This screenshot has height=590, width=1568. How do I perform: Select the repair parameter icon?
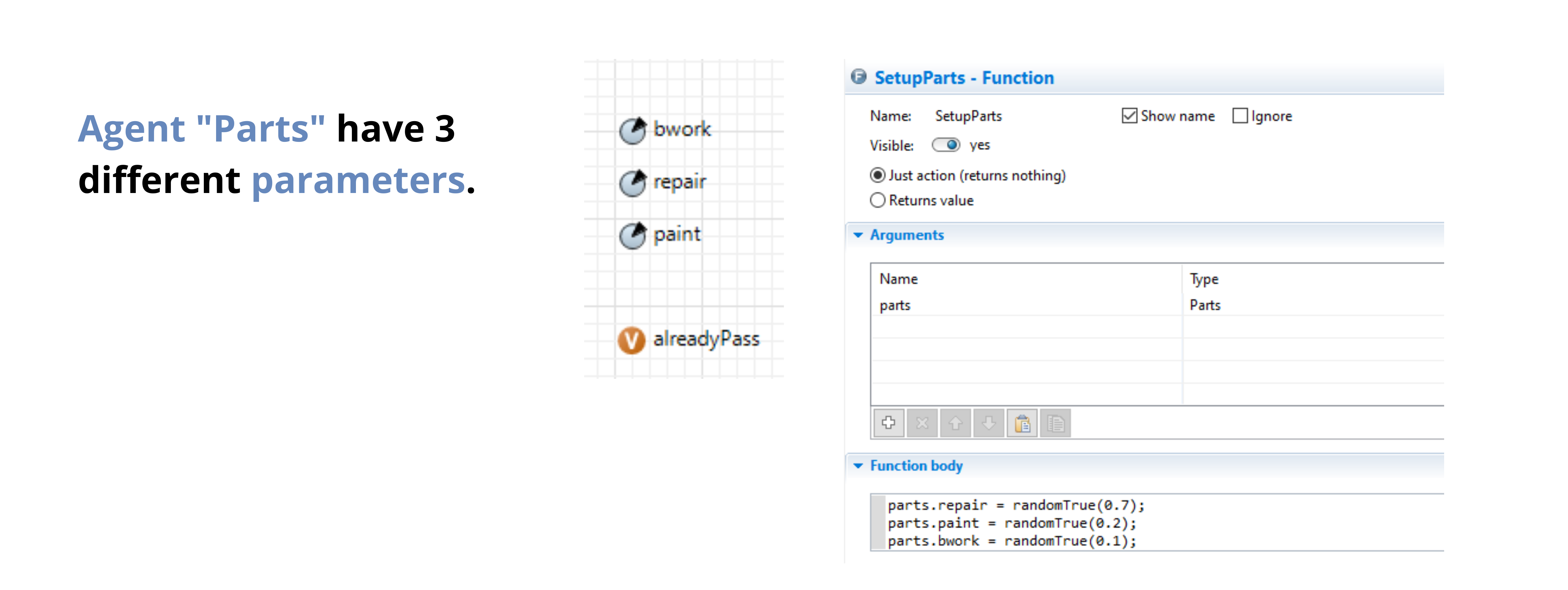pyautogui.click(x=633, y=183)
